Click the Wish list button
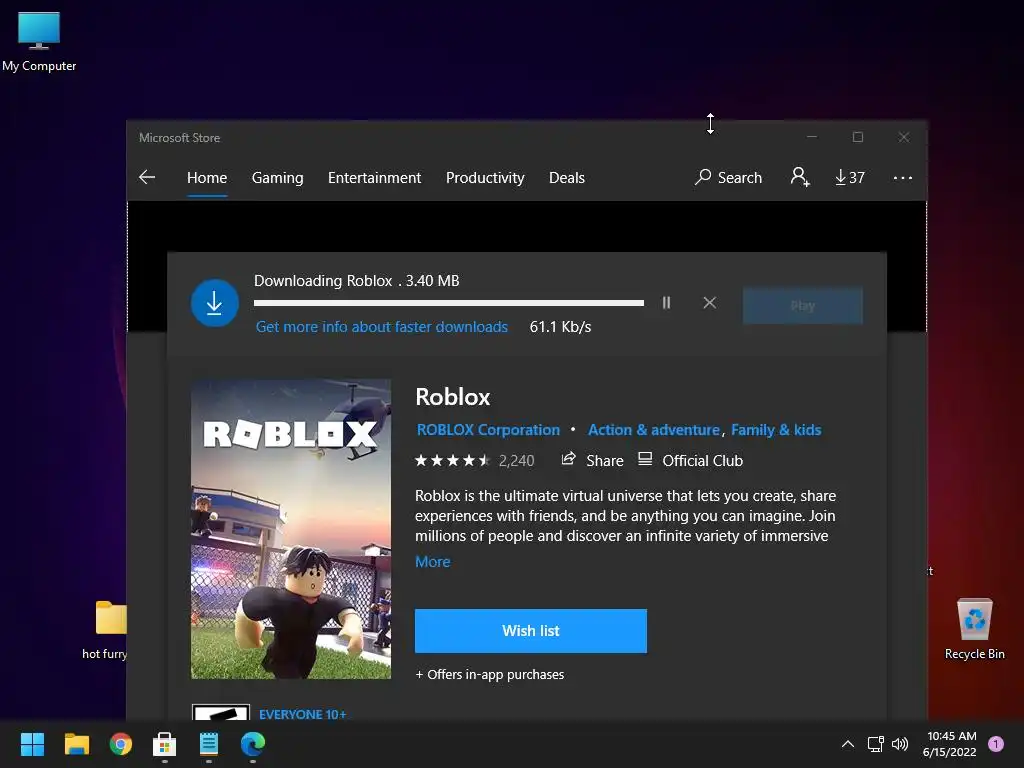This screenshot has width=1024, height=768. (531, 631)
